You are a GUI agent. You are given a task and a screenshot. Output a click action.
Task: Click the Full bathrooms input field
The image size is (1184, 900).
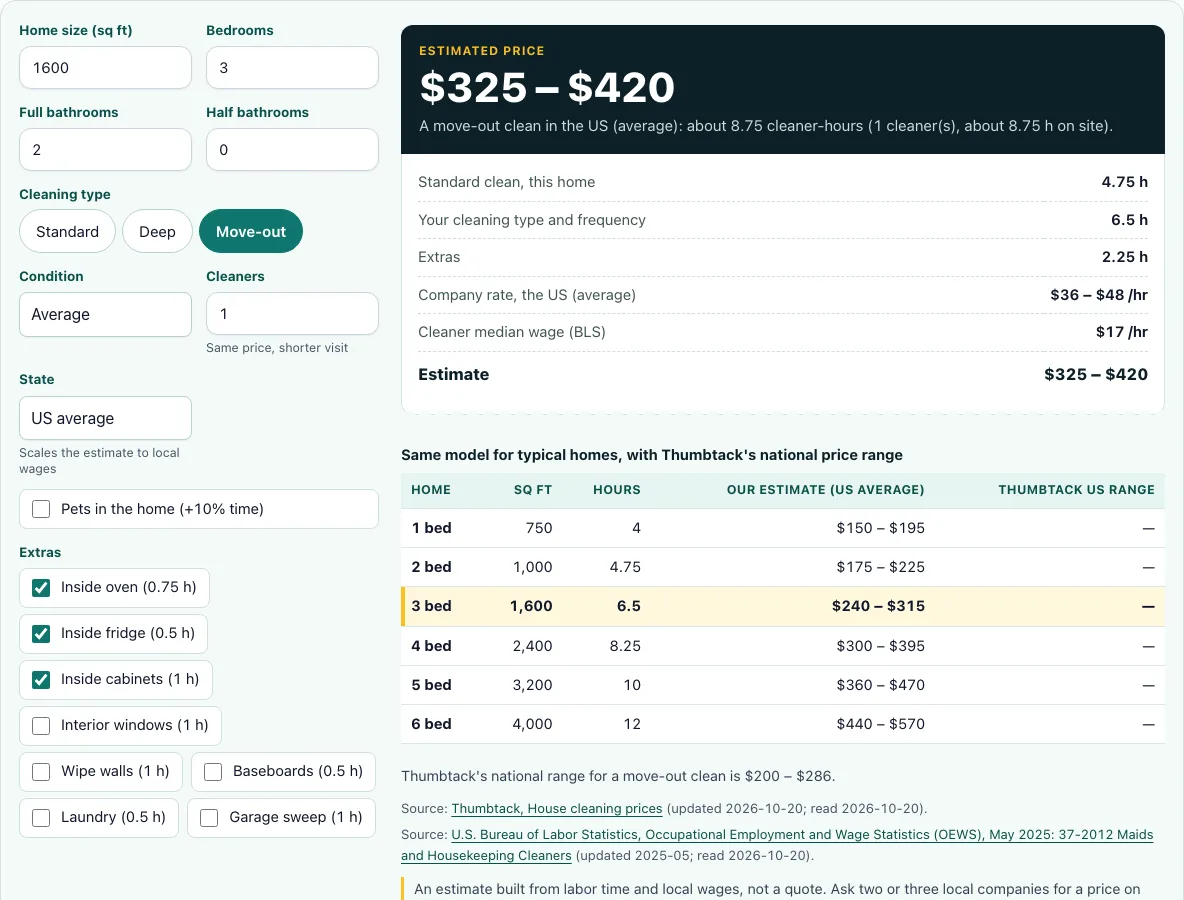pyautogui.click(x=105, y=149)
